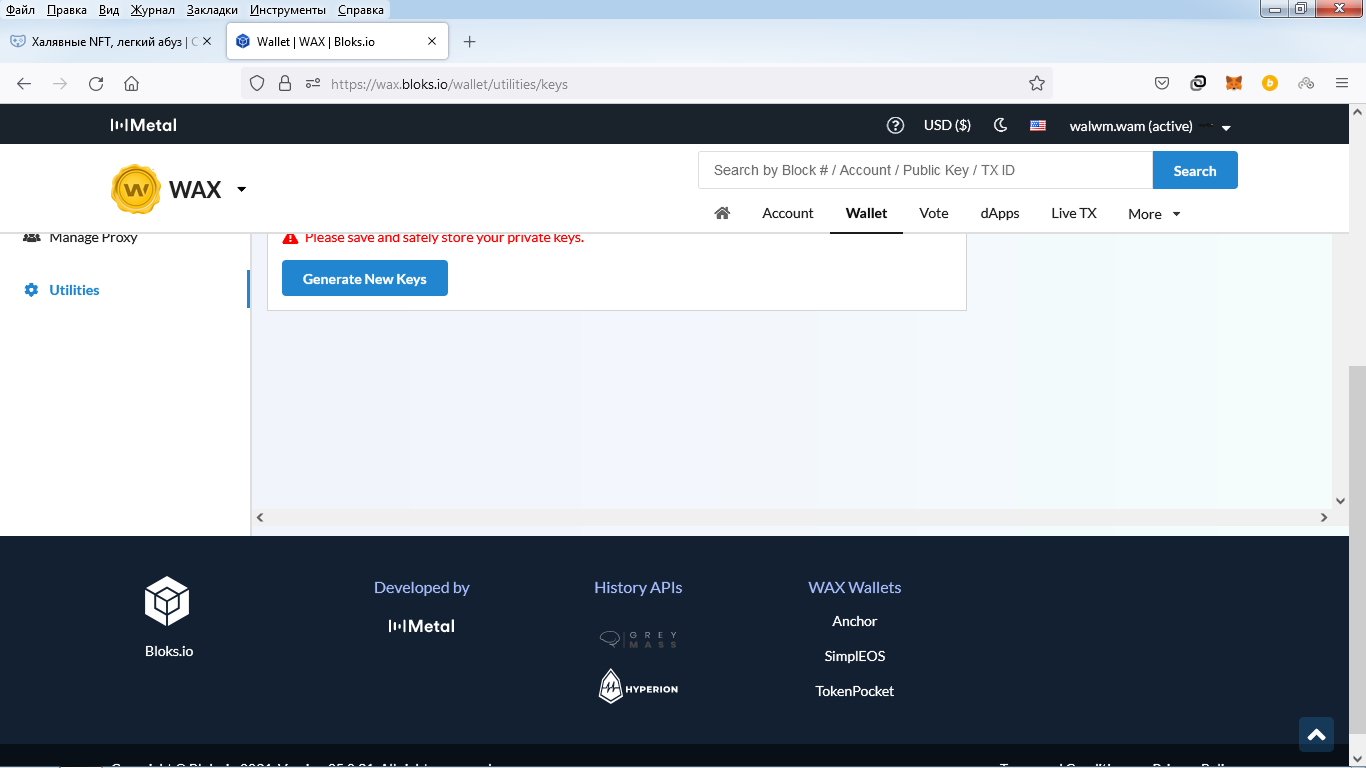Click the horizontal scrollbar right arrow
This screenshot has height=768, width=1366.
1324,517
